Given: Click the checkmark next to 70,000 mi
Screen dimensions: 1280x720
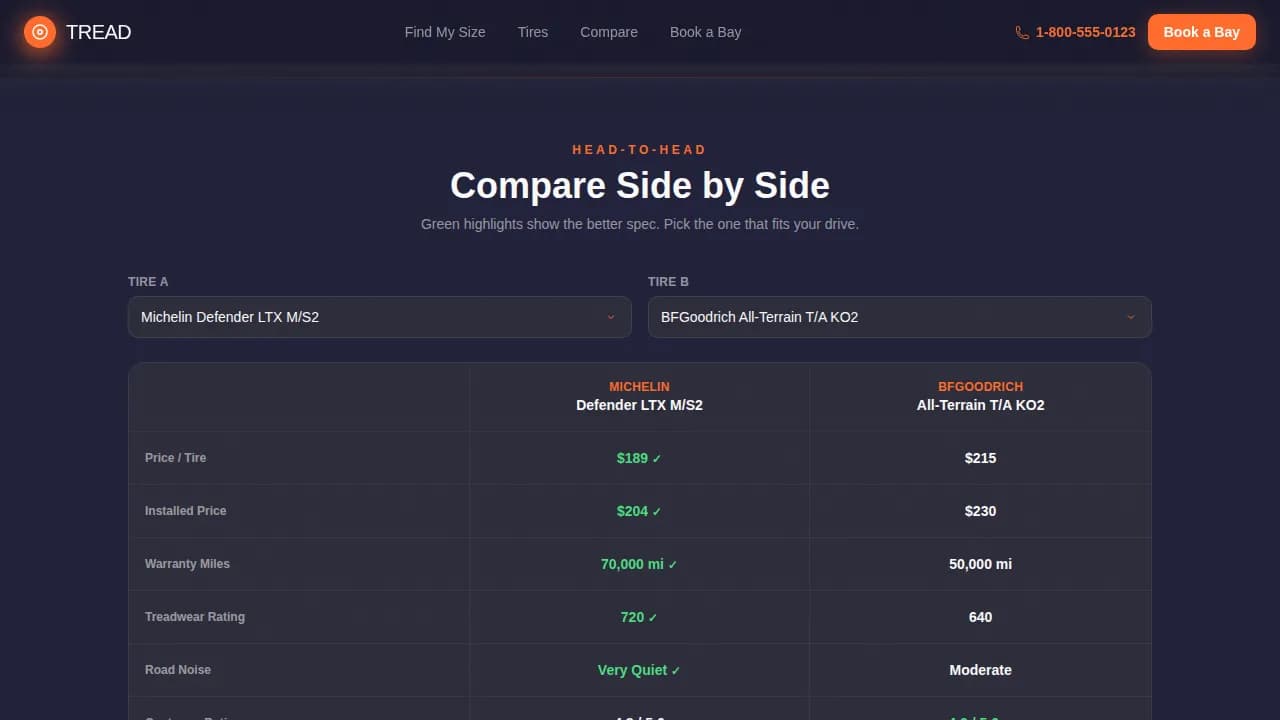Looking at the screenshot, I should (673, 565).
